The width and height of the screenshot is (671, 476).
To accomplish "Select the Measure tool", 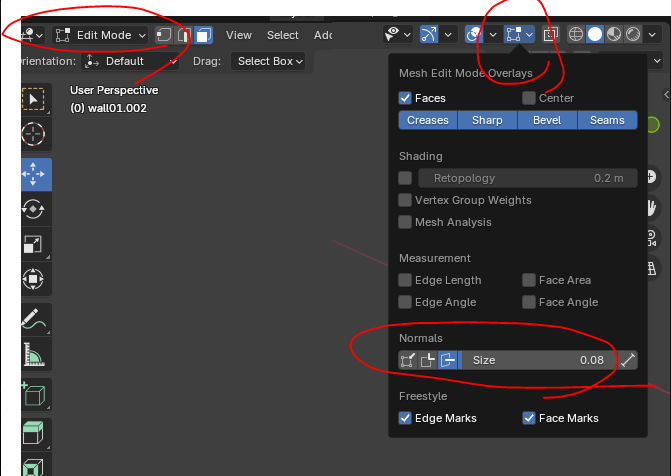I will coord(34,354).
